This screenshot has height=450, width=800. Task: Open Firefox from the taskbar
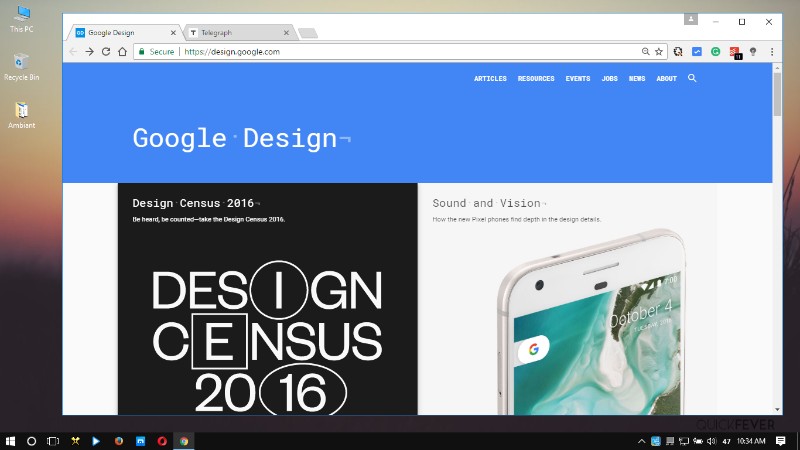tap(118, 441)
